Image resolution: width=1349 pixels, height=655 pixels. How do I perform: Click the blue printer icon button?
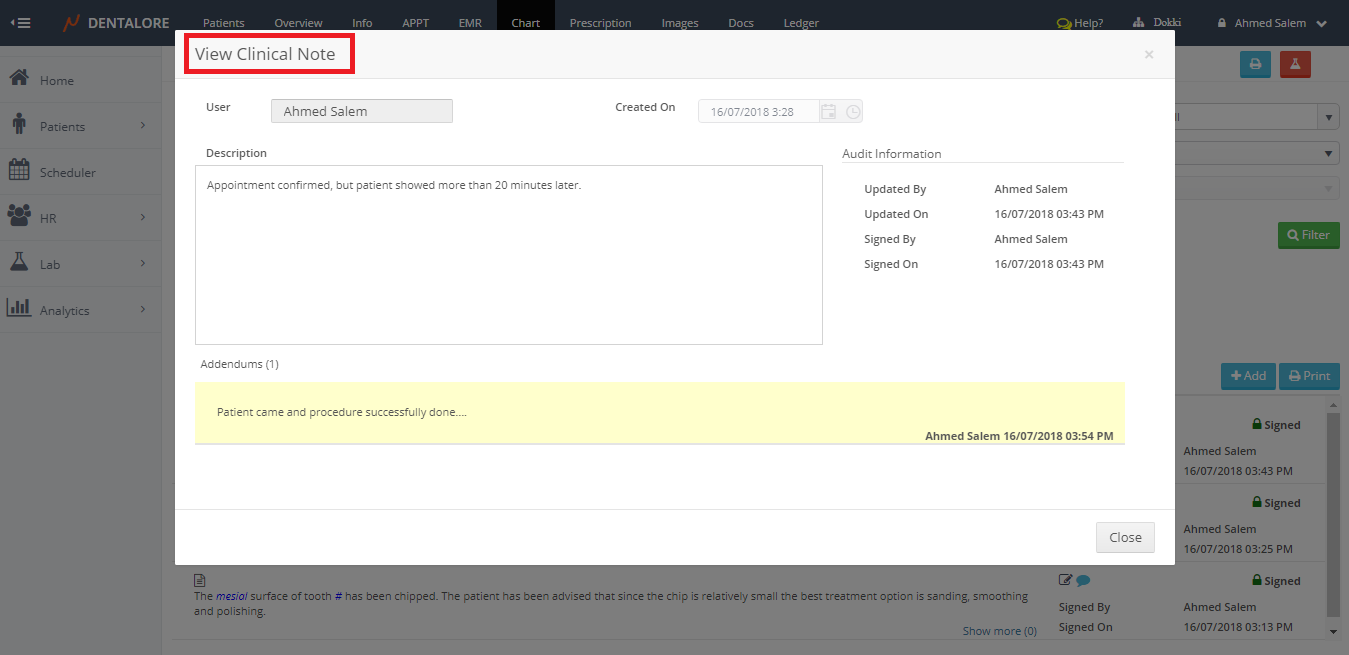pyautogui.click(x=1255, y=64)
